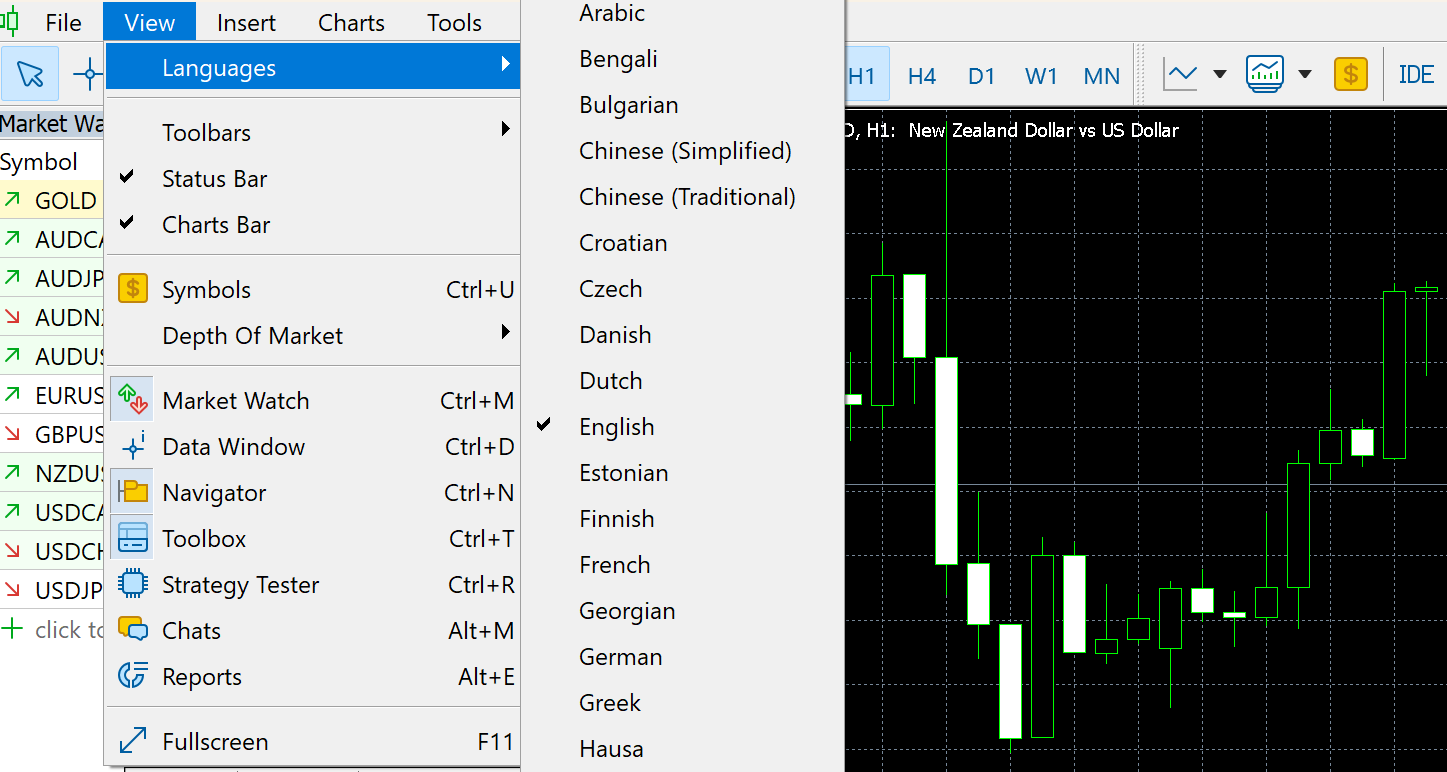Open Chats from the View menu

[x=191, y=631]
